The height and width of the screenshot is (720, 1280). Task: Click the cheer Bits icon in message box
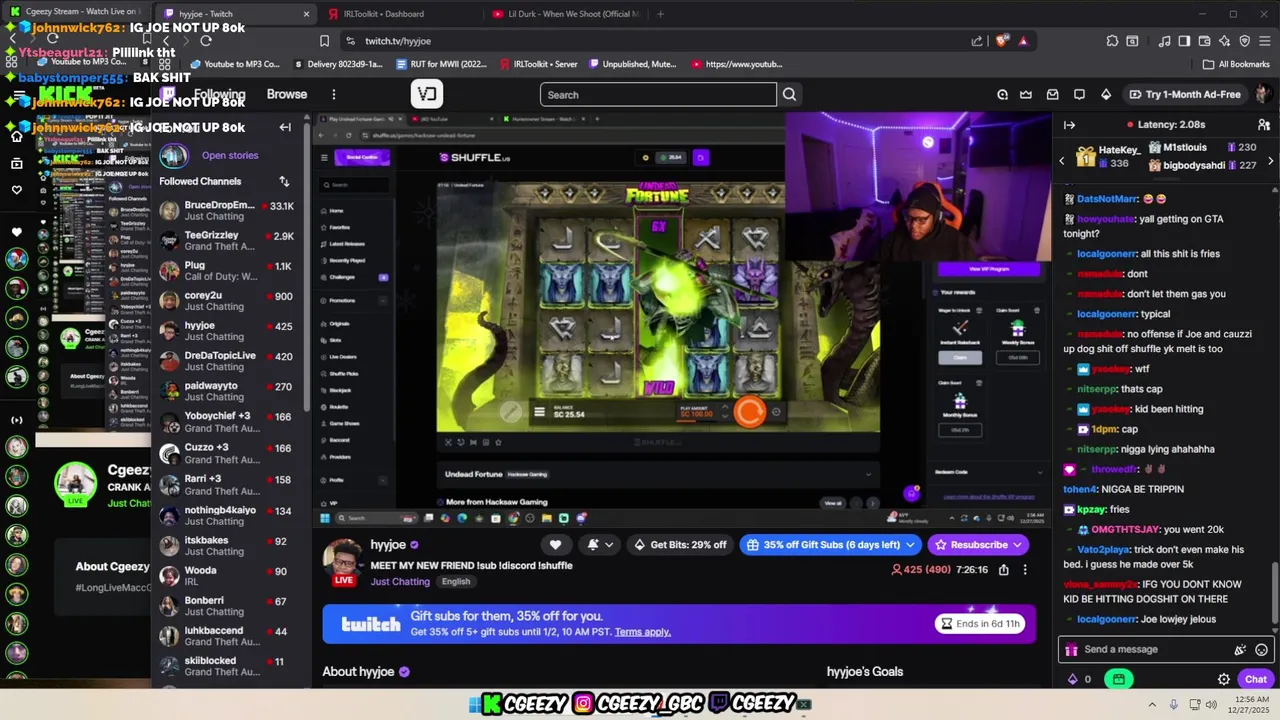(x=1240, y=649)
